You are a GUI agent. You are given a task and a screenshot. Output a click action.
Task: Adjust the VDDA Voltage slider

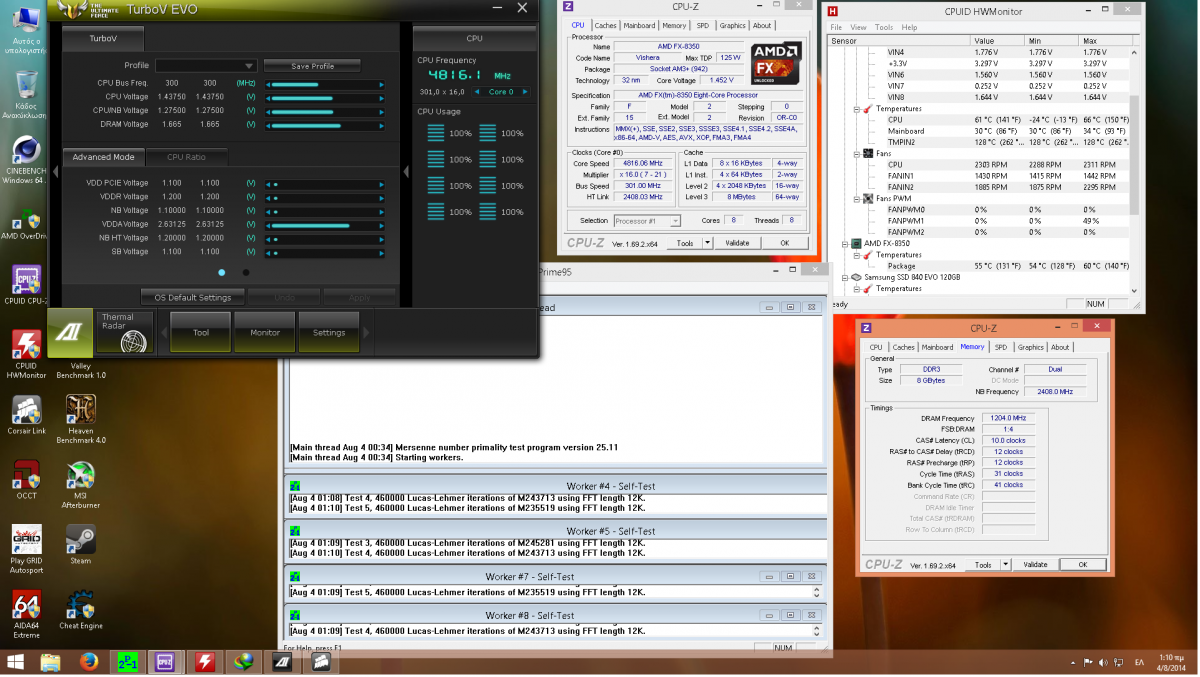[x=325, y=225]
